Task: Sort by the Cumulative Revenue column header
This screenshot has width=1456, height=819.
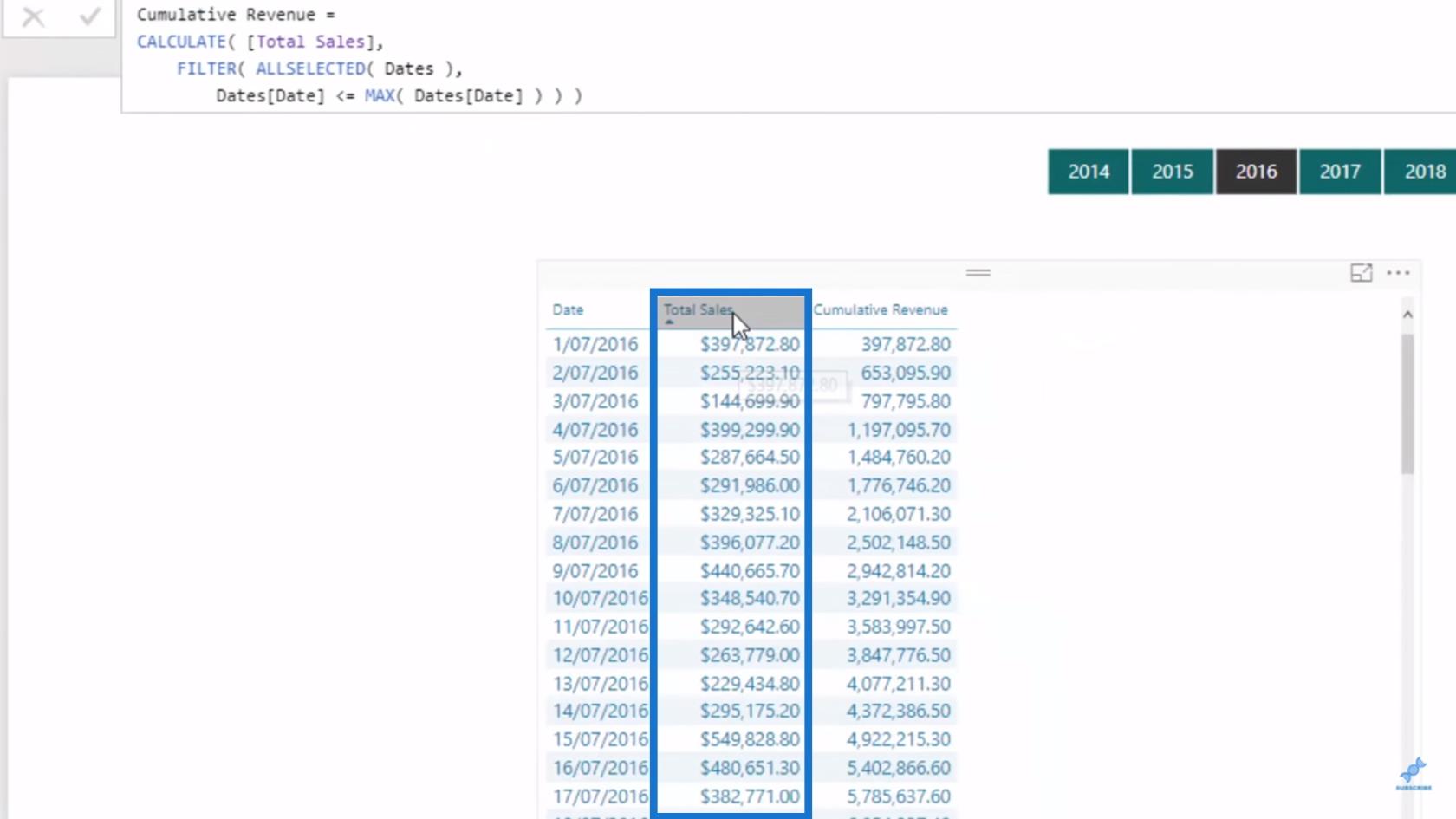Action: 880,309
